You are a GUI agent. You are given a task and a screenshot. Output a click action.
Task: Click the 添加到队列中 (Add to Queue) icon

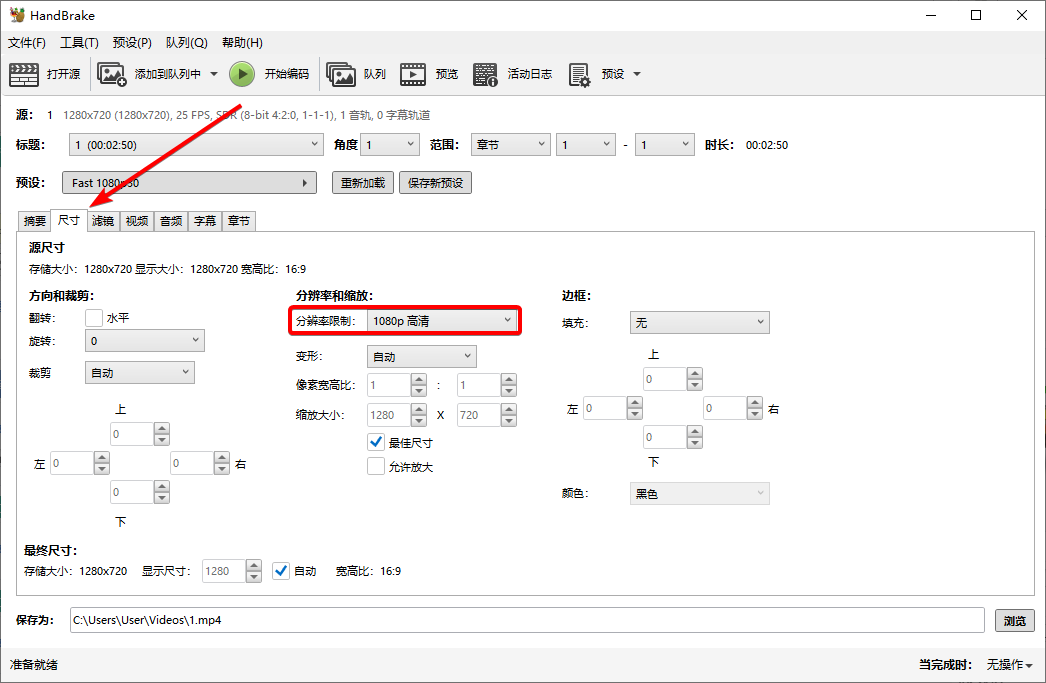[111, 73]
